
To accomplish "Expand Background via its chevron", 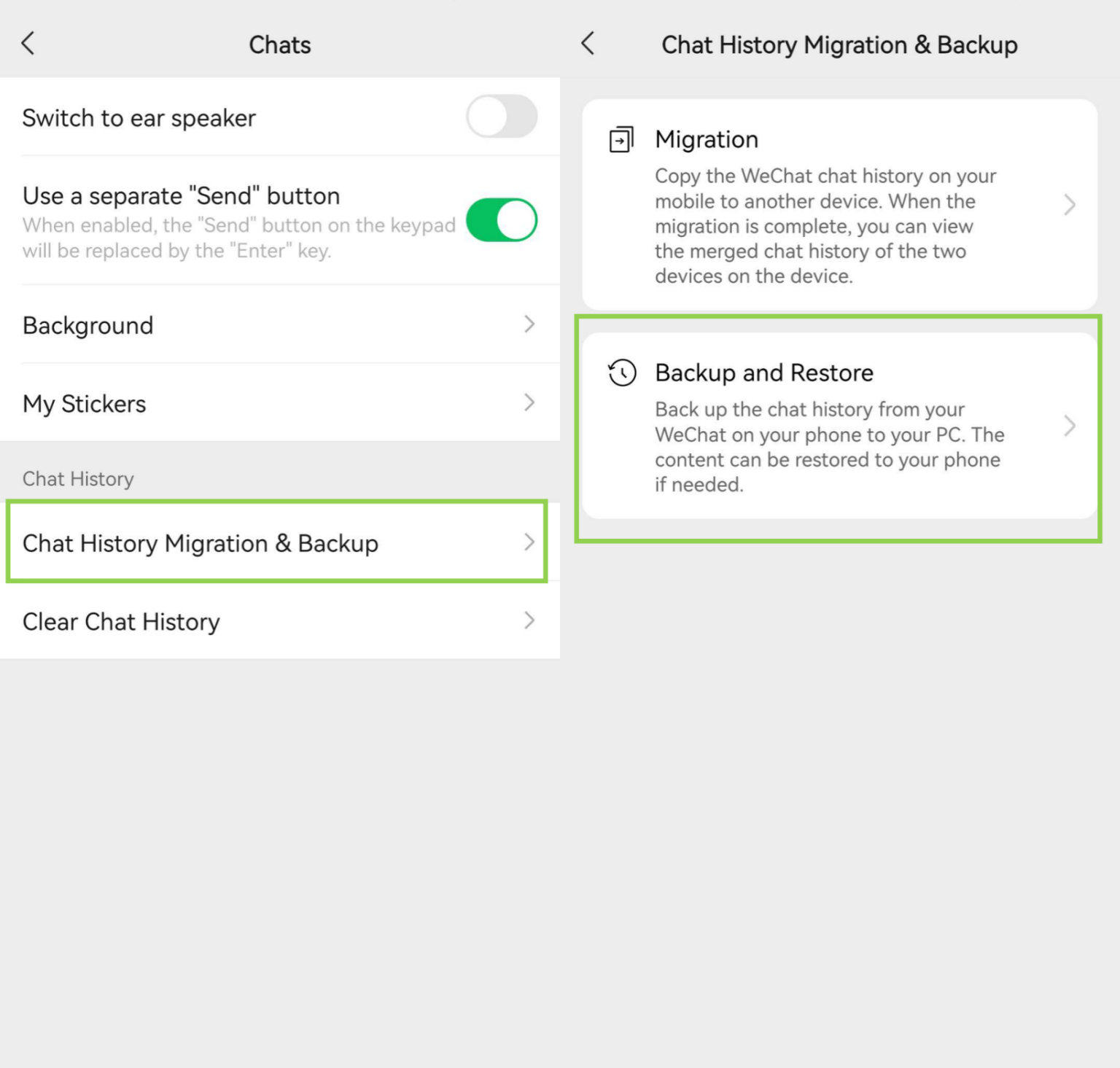I will click(x=530, y=325).
